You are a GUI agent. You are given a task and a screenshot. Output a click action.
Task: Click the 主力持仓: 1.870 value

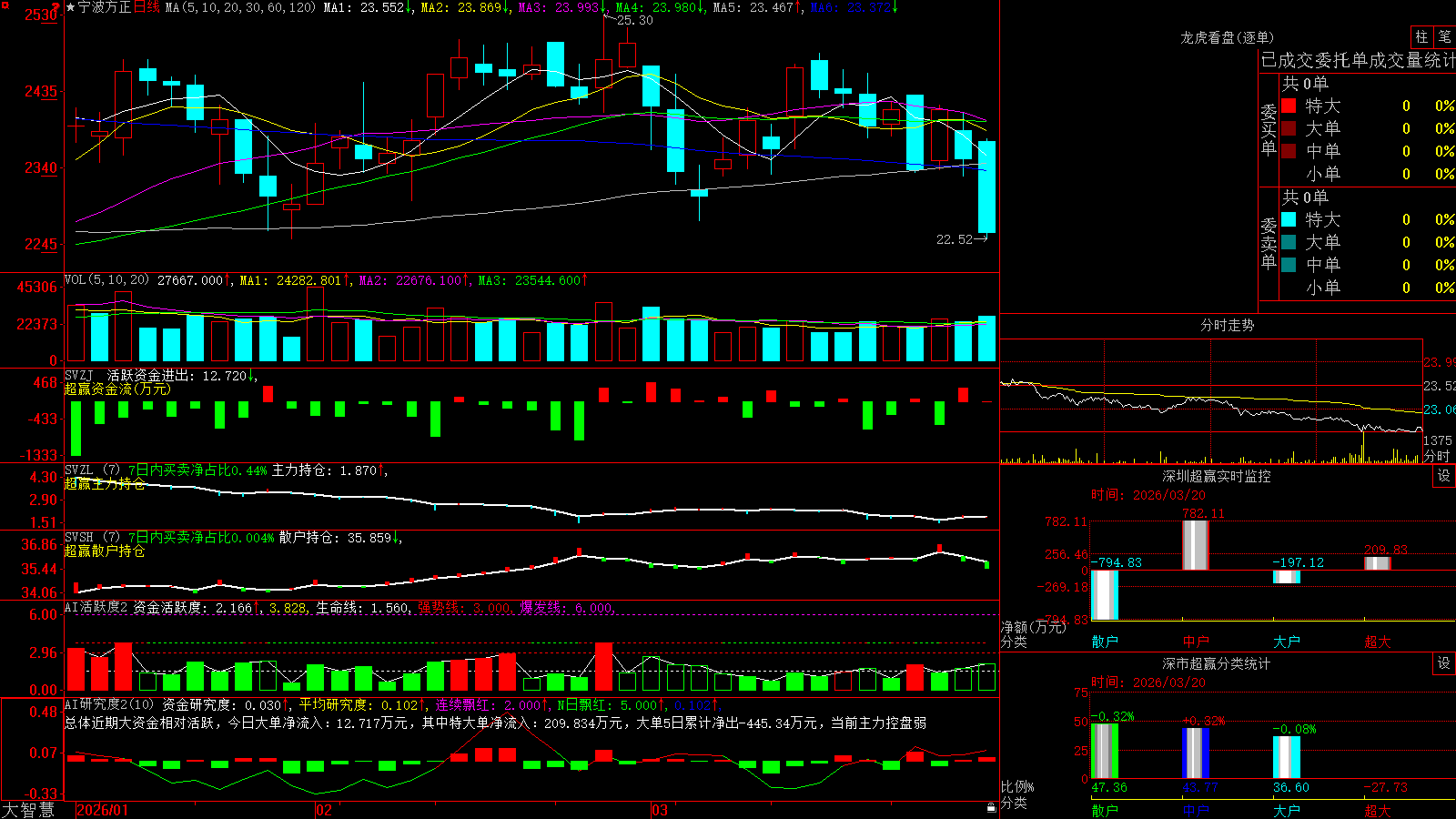[328, 470]
